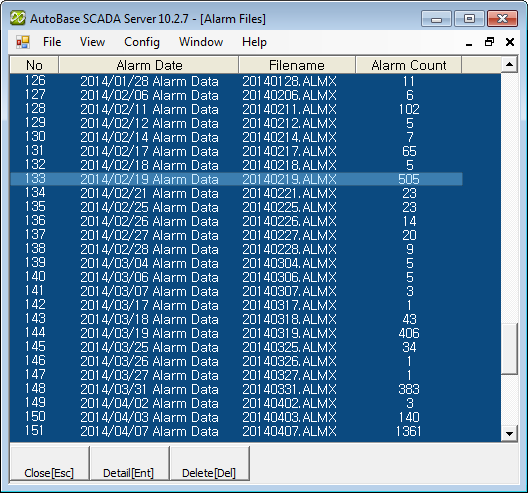This screenshot has width=528, height=493.
Task: Click the scrollbar up arrow
Action: 509,64
